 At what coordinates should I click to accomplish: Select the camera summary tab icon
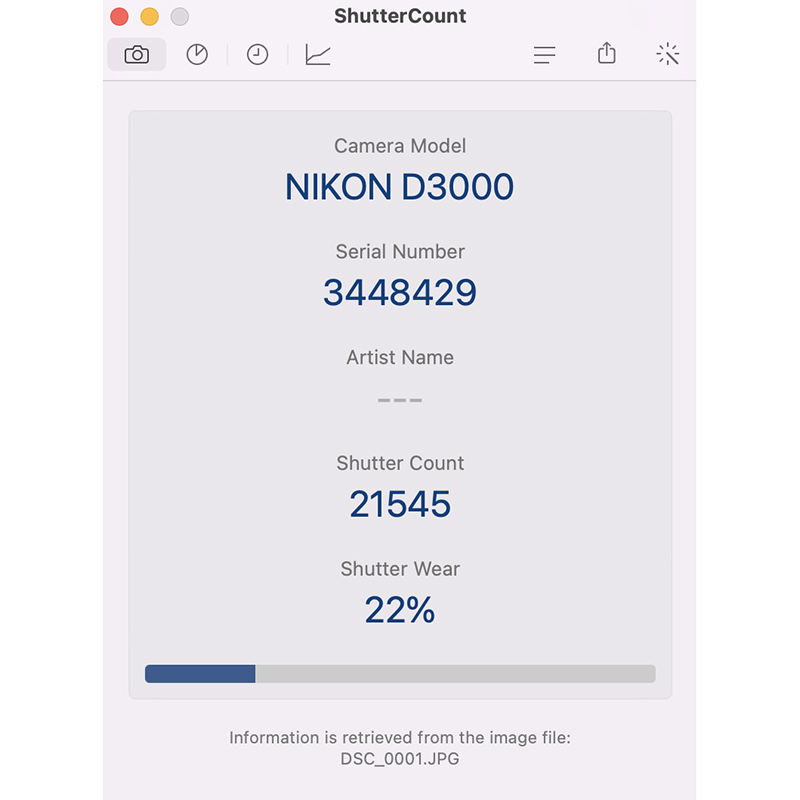point(137,55)
